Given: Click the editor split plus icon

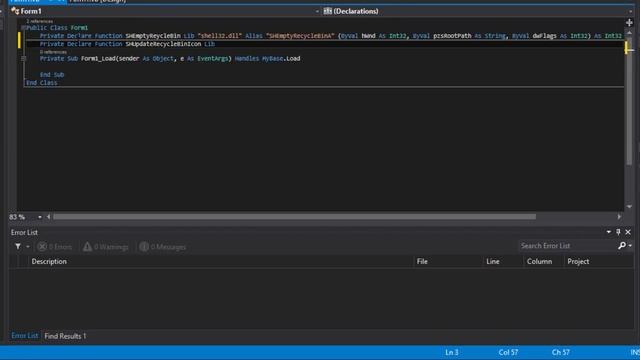Looking at the screenshot, I should point(629,23).
